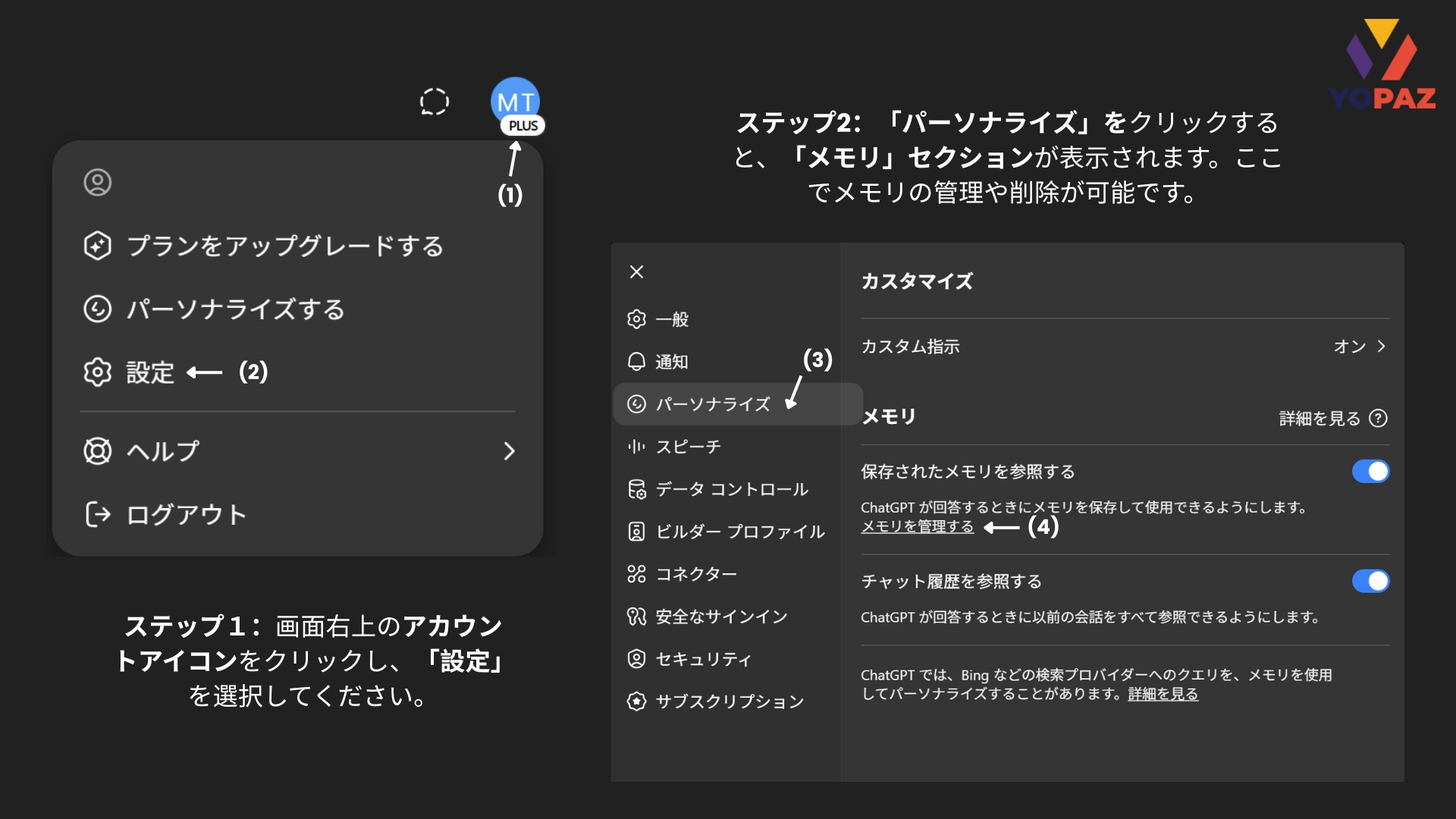1456x819 pixels.
Task: Click the shield icon beside セキュリティ
Action: (636, 659)
